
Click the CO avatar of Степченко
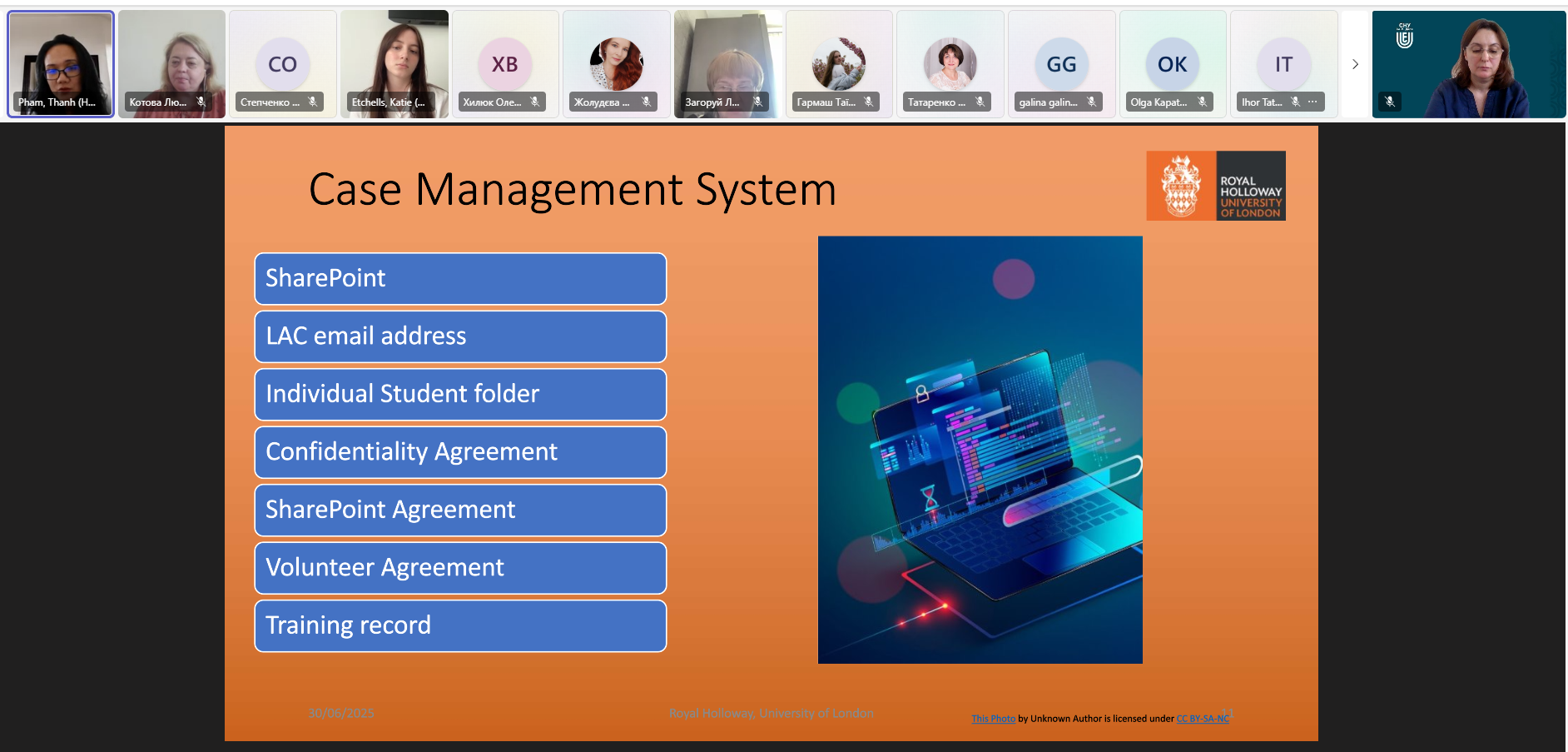[283, 64]
